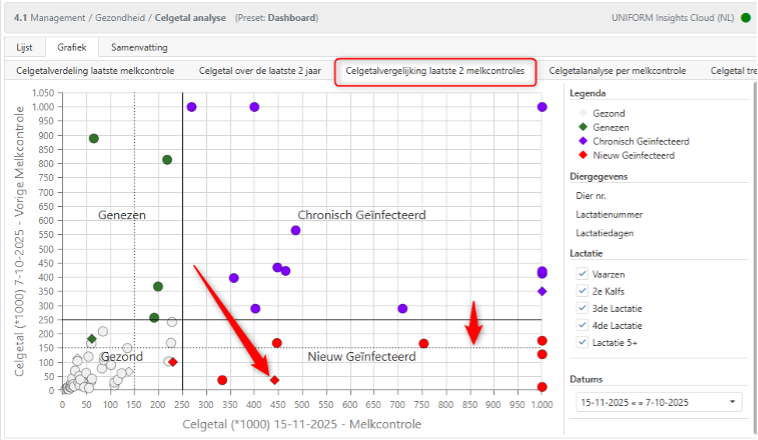Click the purple diamond at the right chart edge
The image size is (758, 440).
click(x=542, y=291)
